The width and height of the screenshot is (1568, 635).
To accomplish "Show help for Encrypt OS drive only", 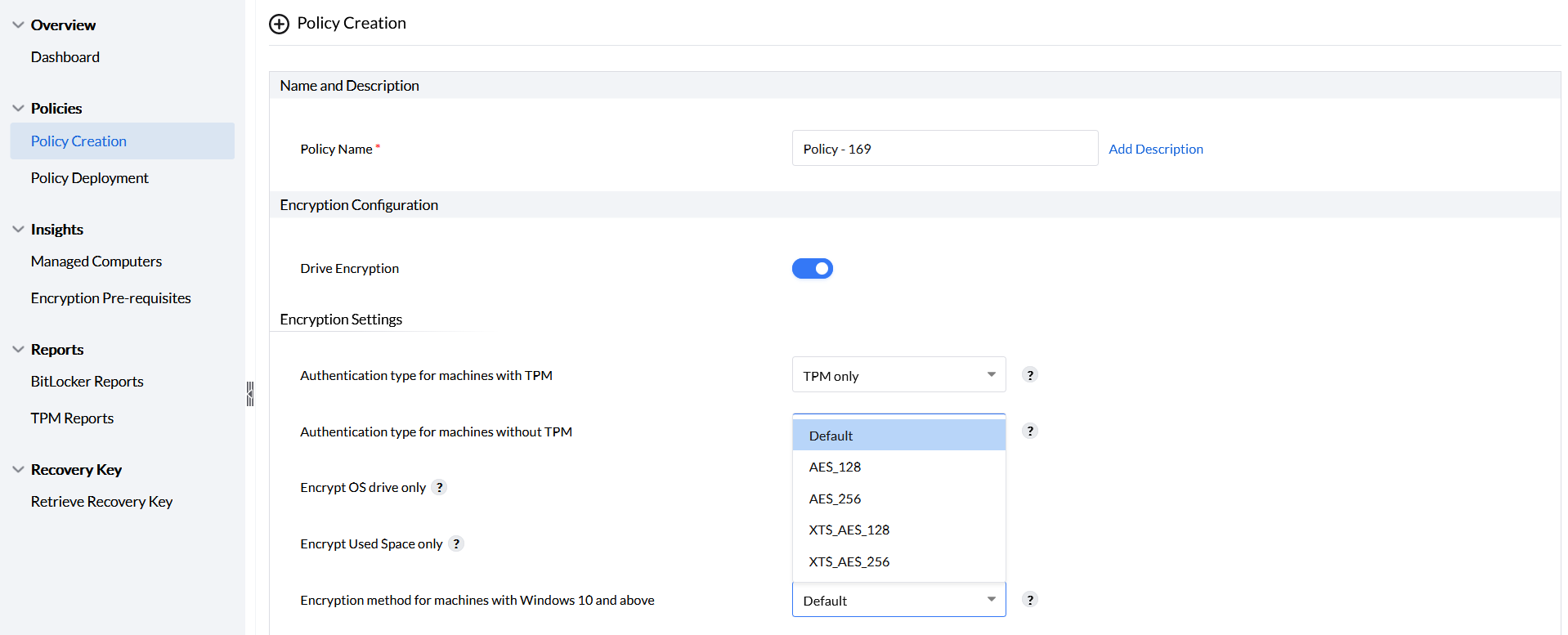I will (x=439, y=488).
